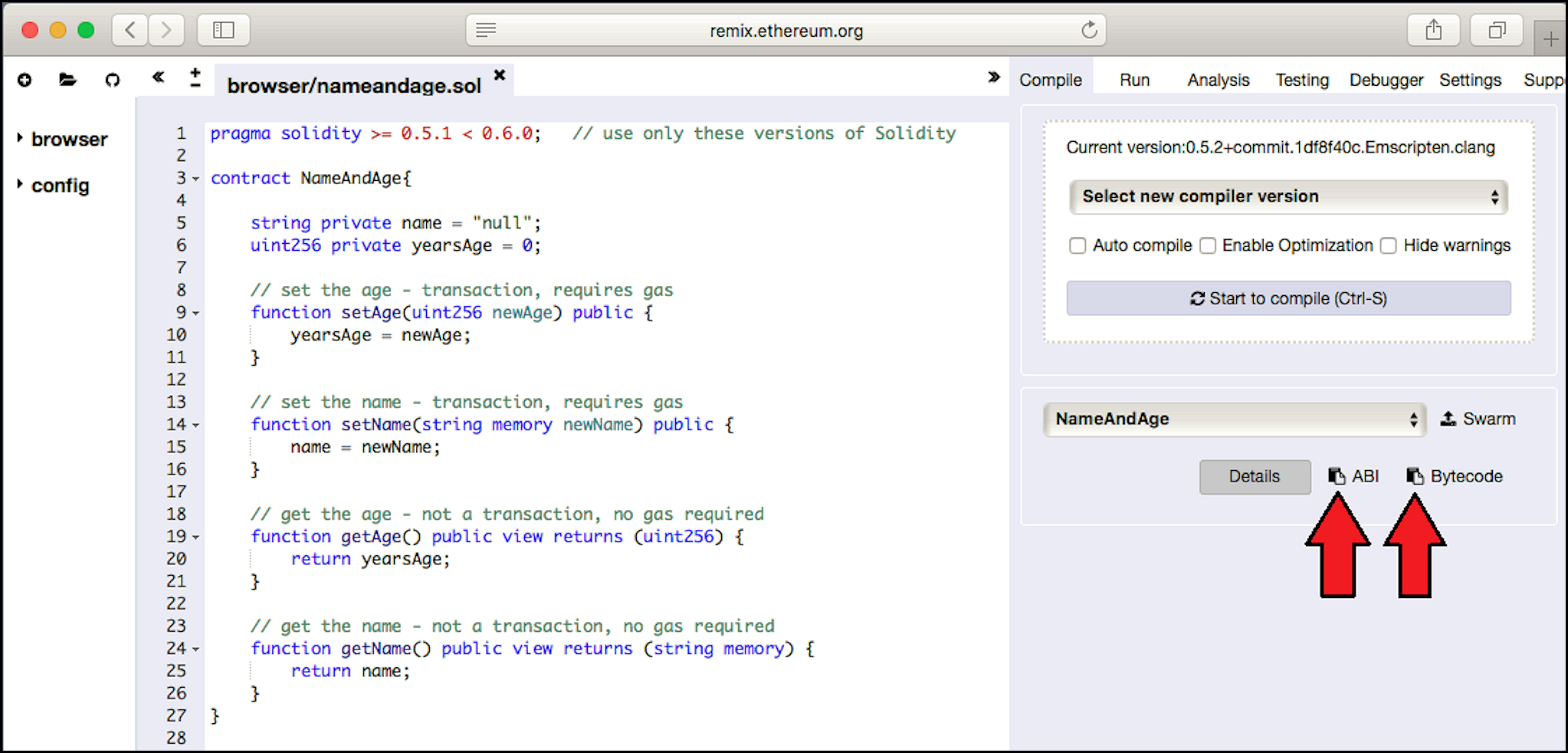Show Safari's sidebar
This screenshot has width=1568, height=753.
223,30
